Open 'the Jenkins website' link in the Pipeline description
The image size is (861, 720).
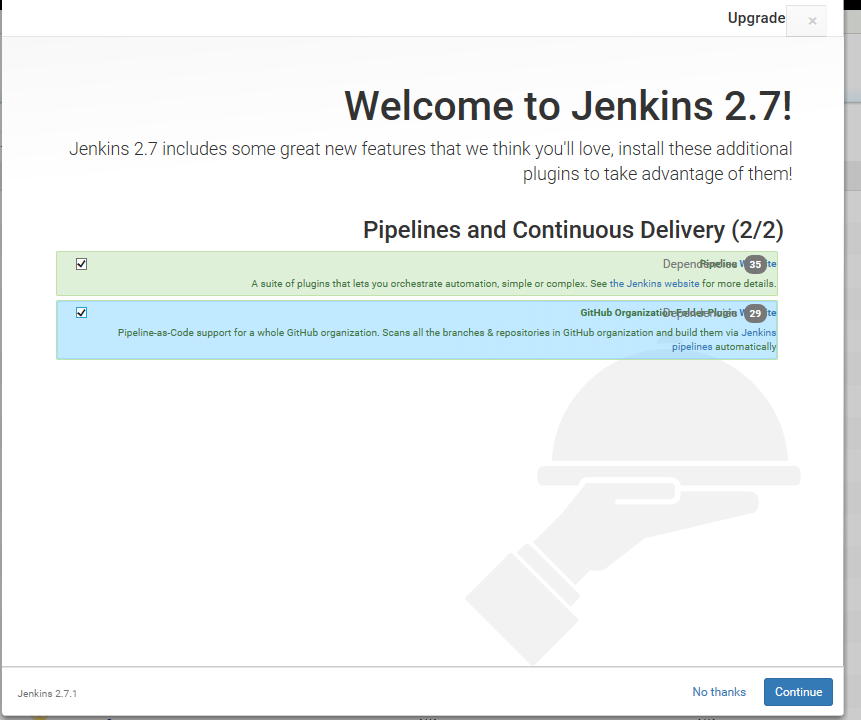(654, 284)
